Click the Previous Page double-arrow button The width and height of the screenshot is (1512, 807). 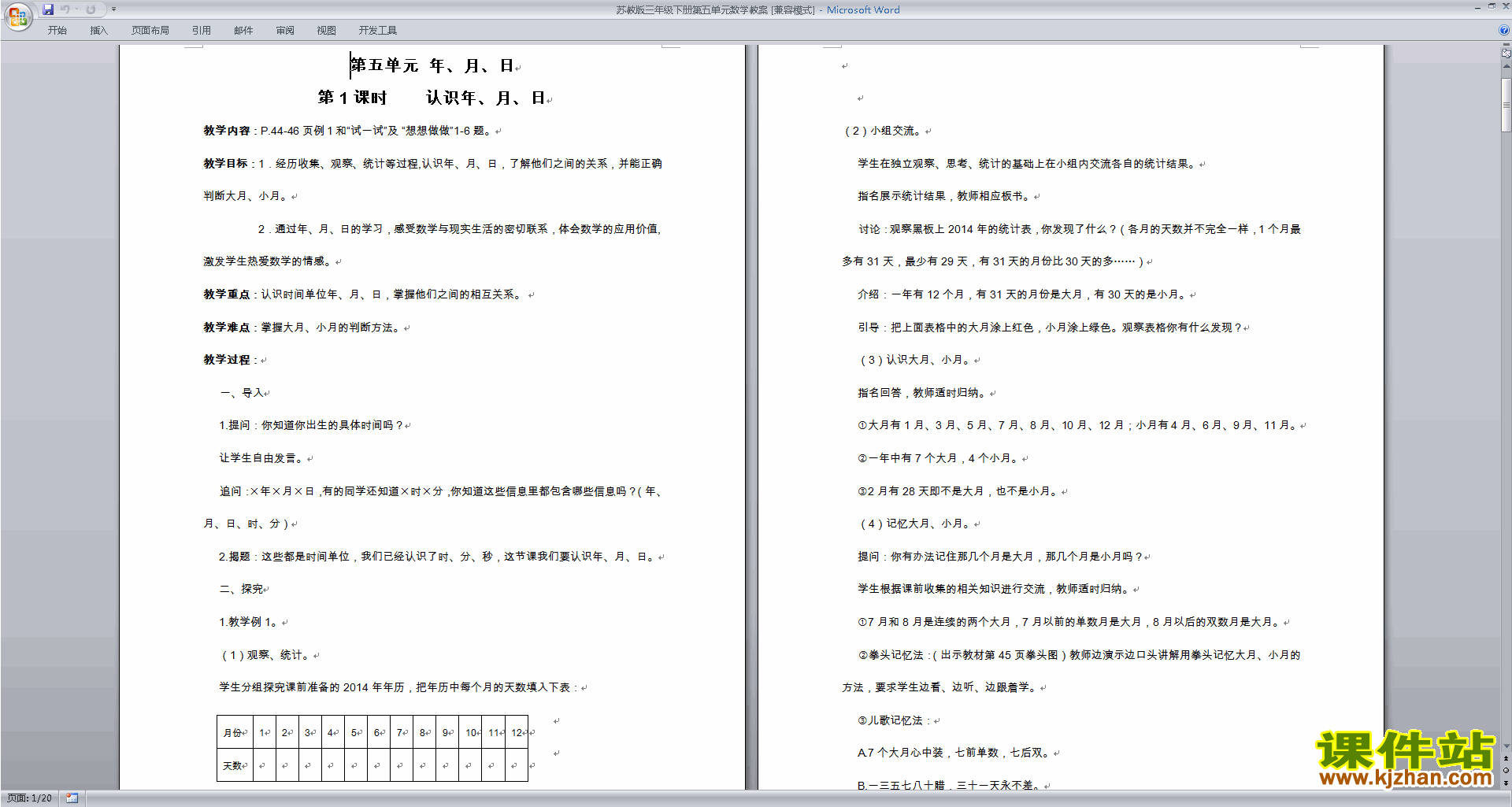click(1506, 759)
